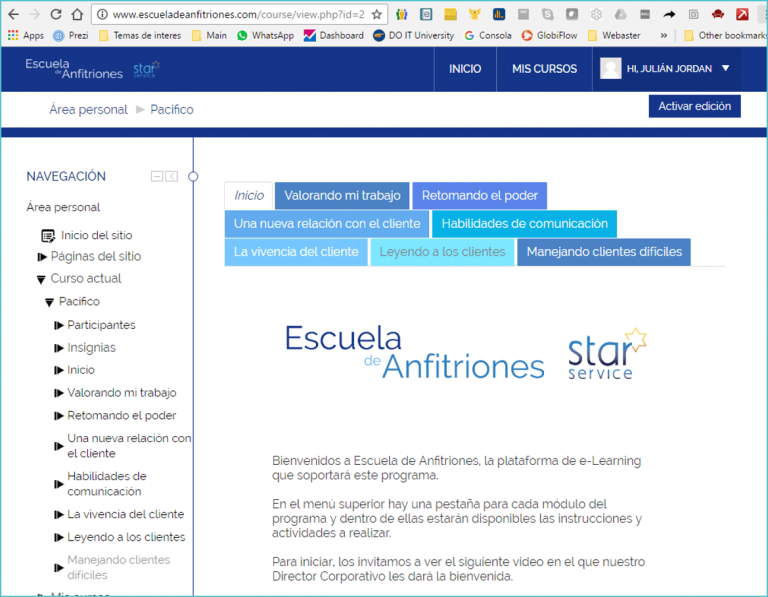Screen dimensions: 768x597
Task: Open MIS CURSOS in the top navigation
Action: tap(544, 69)
